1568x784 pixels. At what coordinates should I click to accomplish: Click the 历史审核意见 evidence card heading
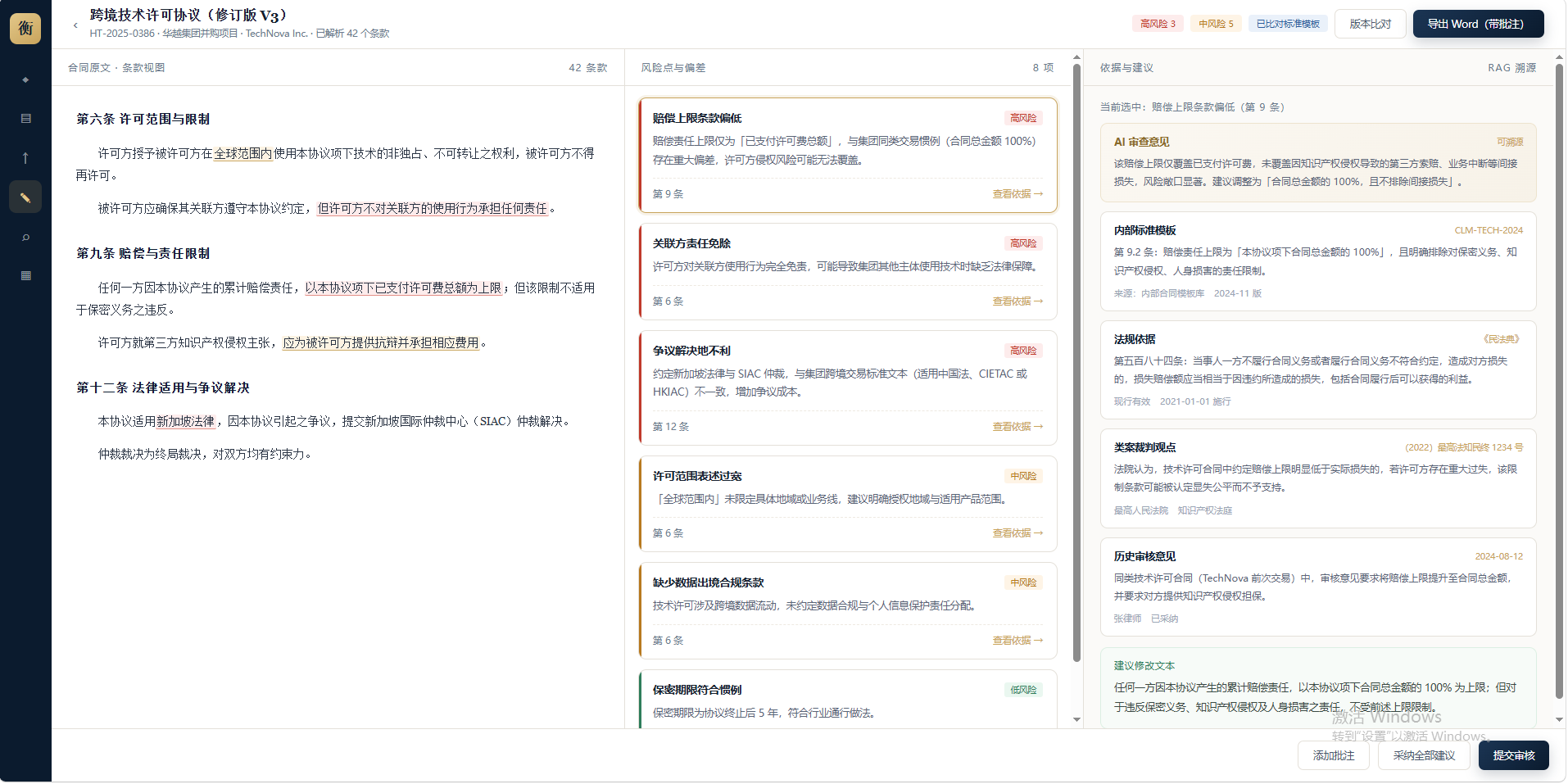[x=1144, y=556]
